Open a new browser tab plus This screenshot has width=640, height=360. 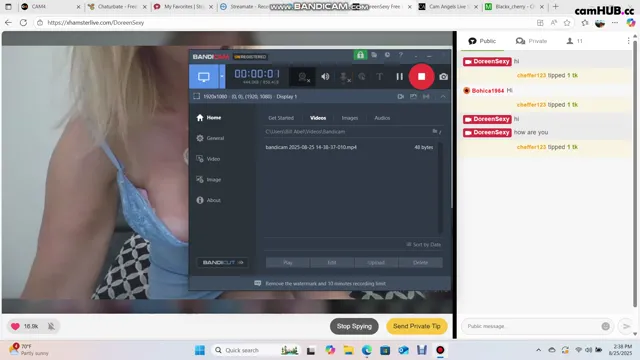(556, 7)
